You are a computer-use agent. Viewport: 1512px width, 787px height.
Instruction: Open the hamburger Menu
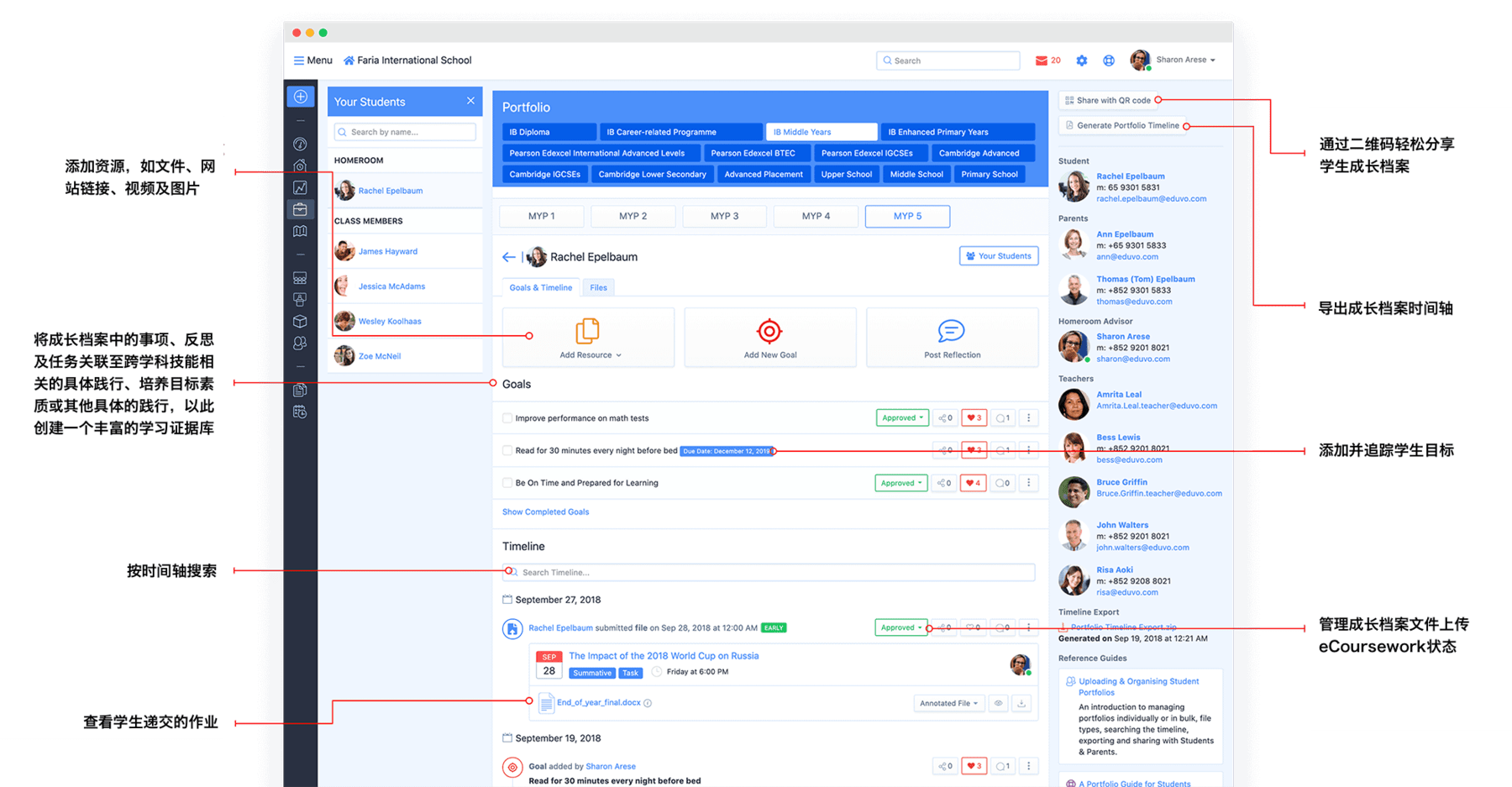tap(312, 60)
